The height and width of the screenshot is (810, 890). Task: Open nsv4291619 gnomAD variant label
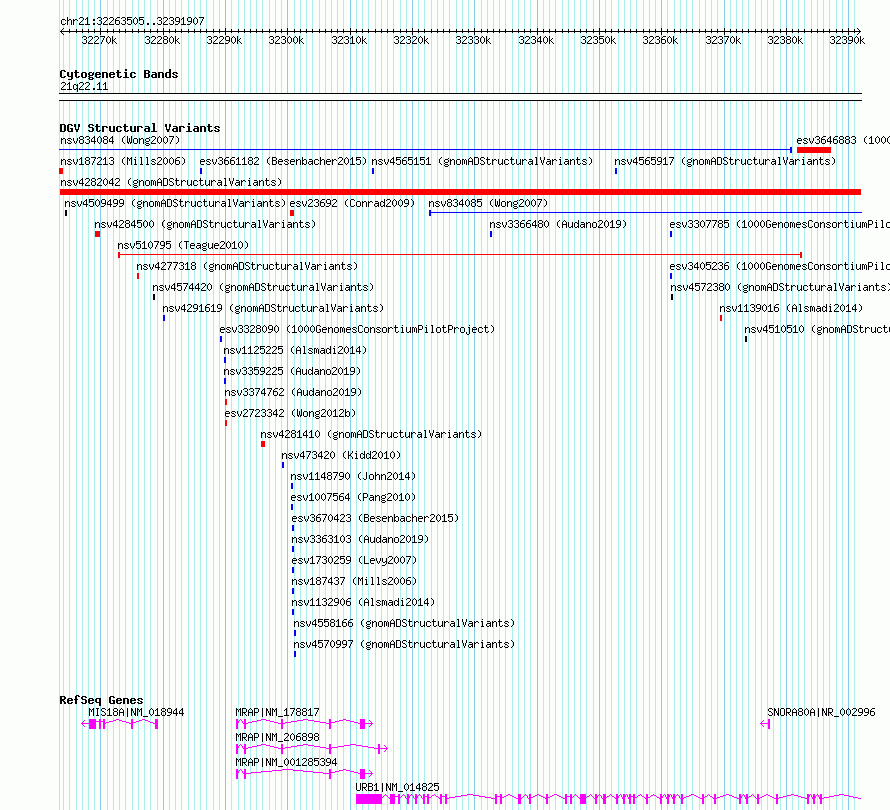pyautogui.click(x=273, y=308)
